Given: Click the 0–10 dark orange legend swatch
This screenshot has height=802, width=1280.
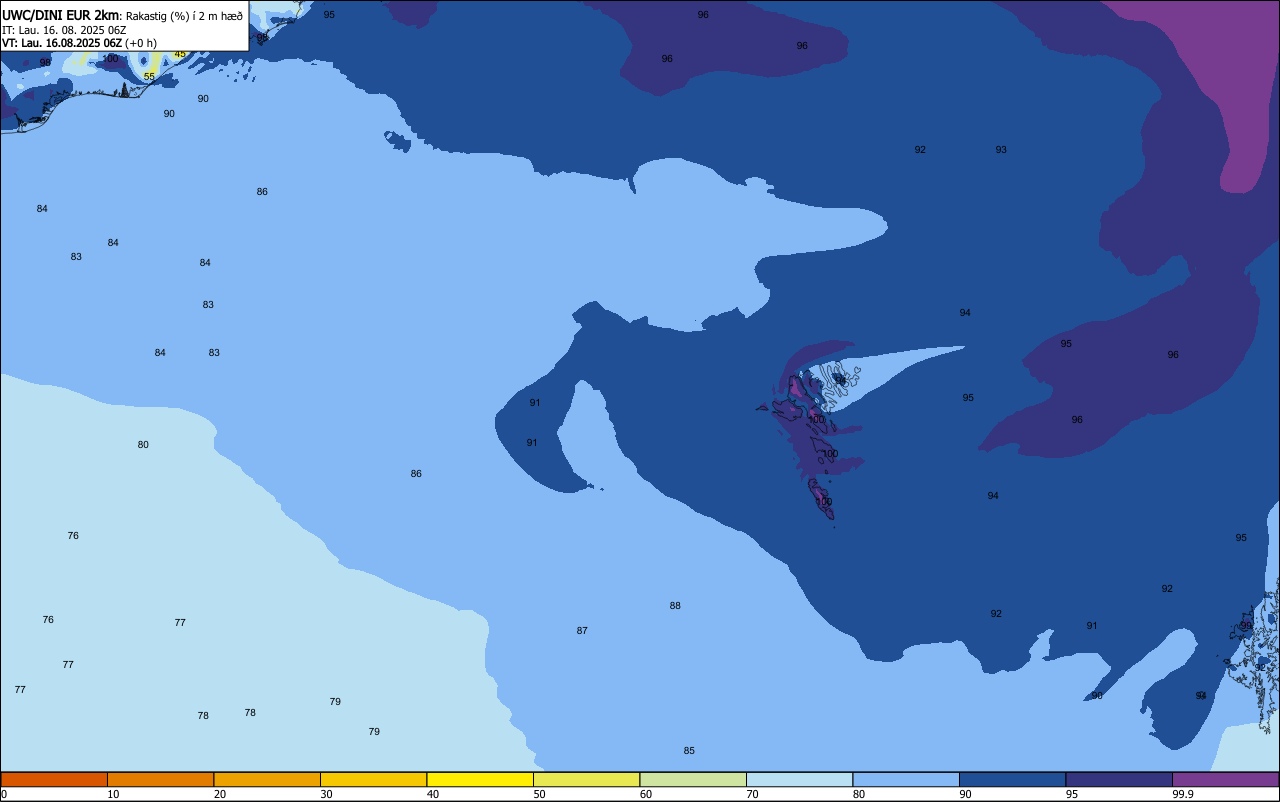Looking at the screenshot, I should click(x=54, y=779).
